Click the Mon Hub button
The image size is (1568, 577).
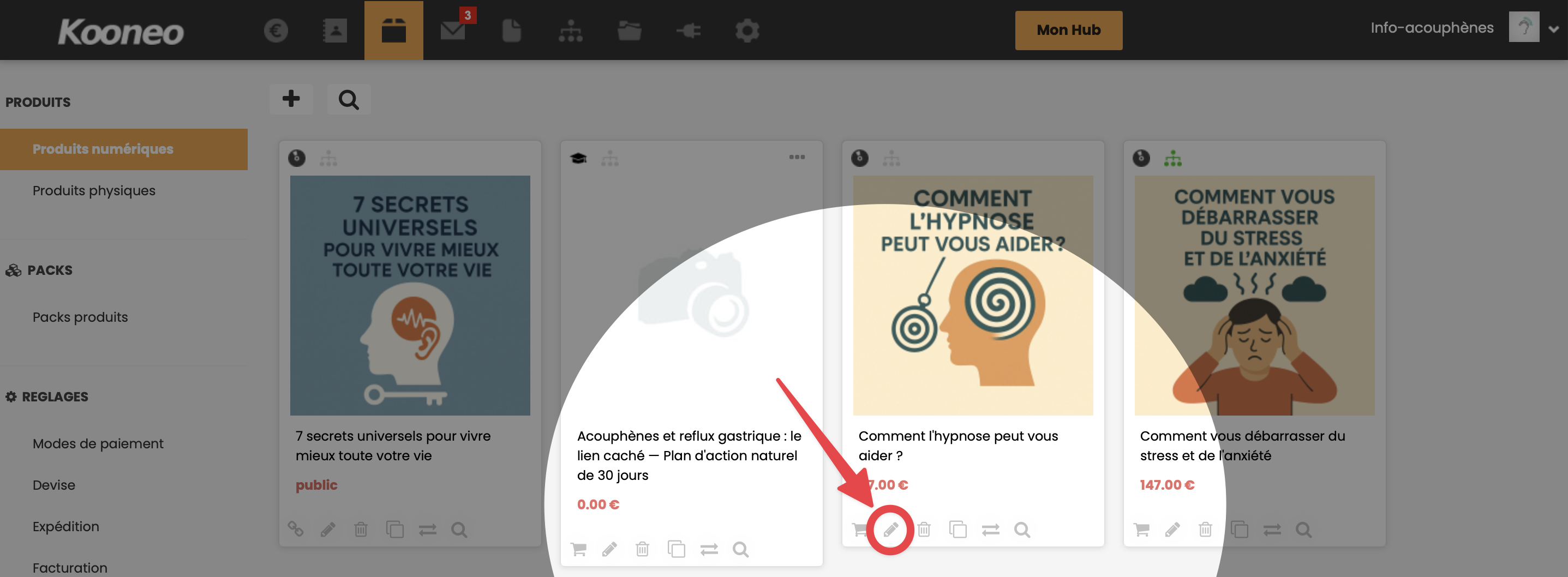coord(1068,31)
